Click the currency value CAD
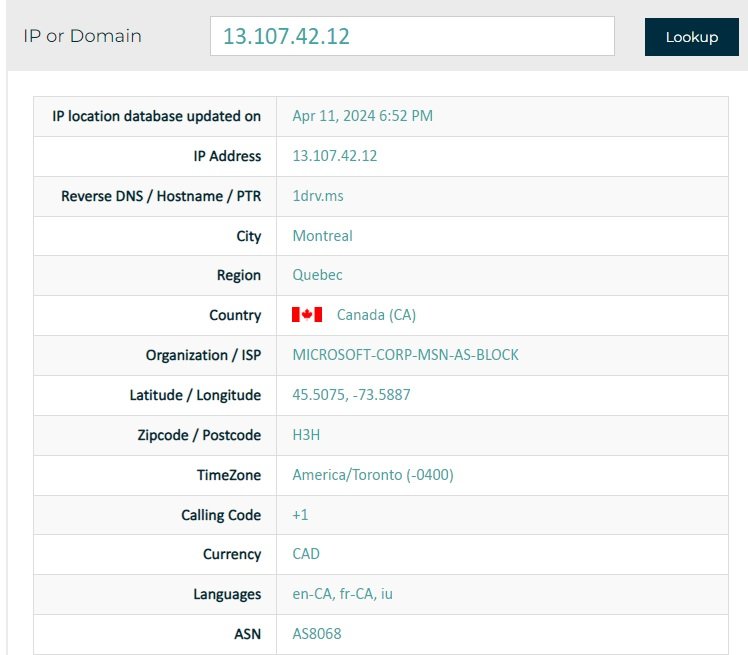Viewport: 748px width, 655px height. click(x=306, y=554)
